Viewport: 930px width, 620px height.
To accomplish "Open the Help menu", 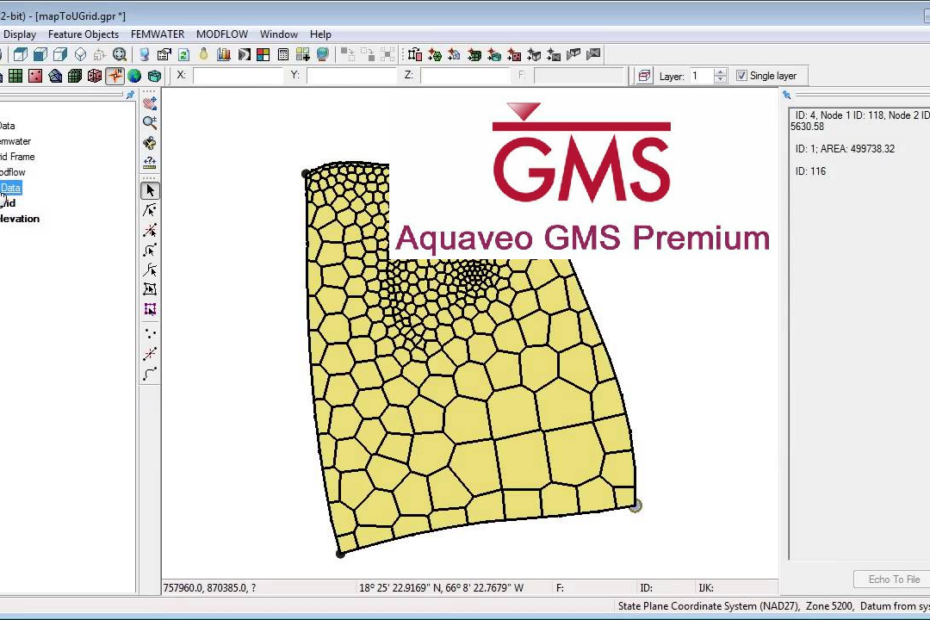I will click(x=320, y=34).
